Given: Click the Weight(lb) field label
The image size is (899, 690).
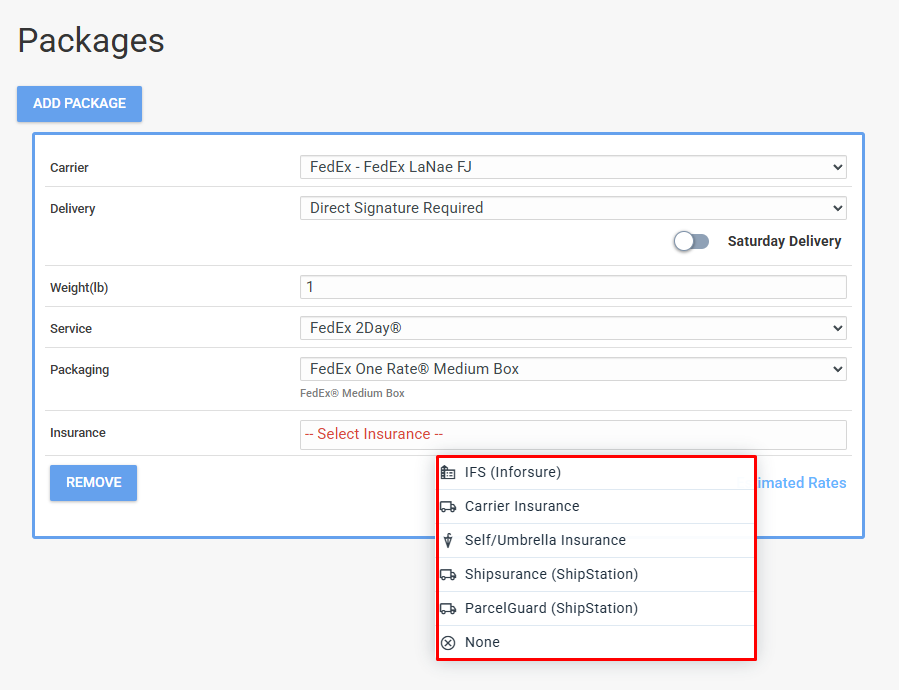Looking at the screenshot, I should [79, 288].
